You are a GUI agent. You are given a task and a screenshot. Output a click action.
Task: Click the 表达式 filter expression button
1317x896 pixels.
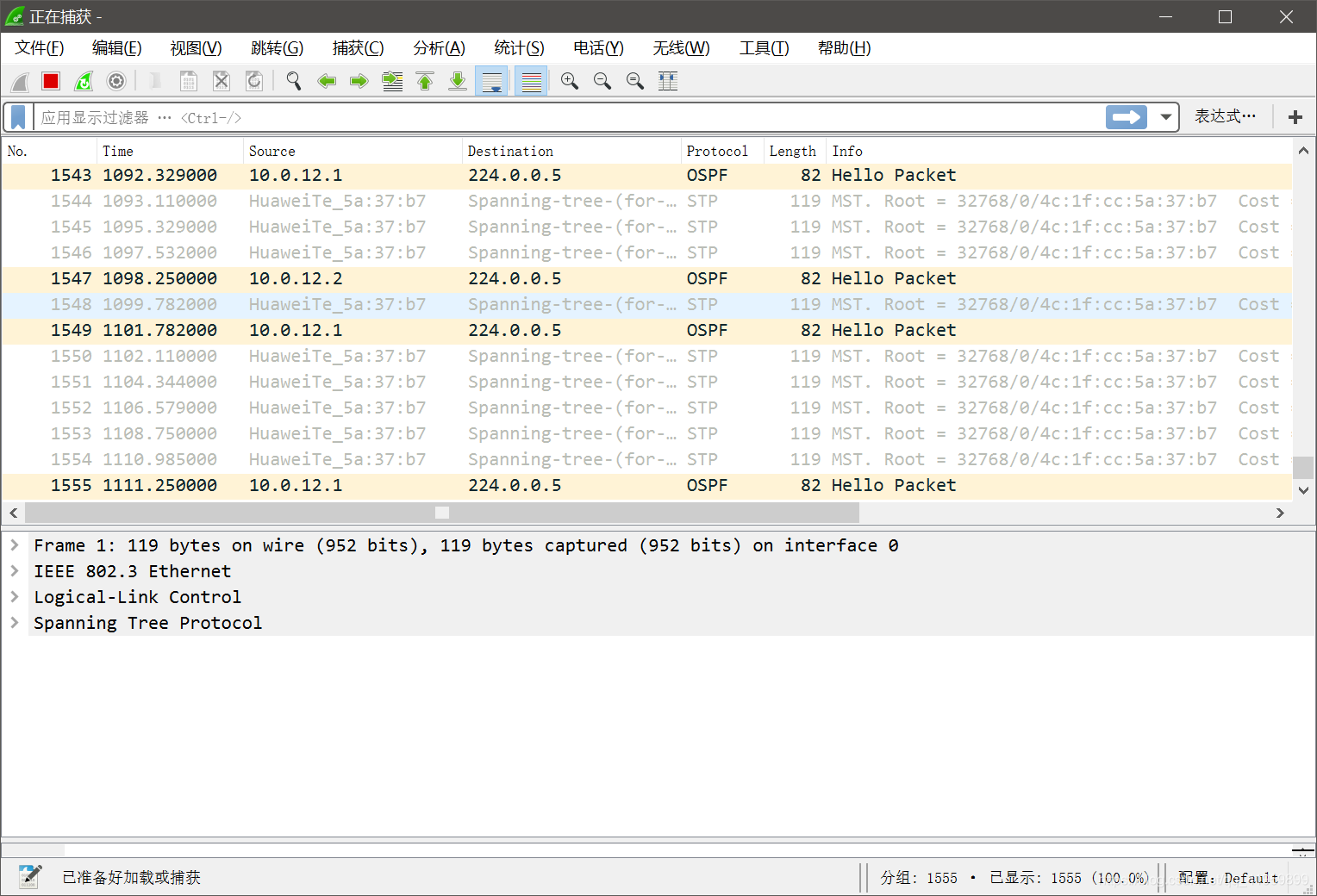pos(1225,116)
